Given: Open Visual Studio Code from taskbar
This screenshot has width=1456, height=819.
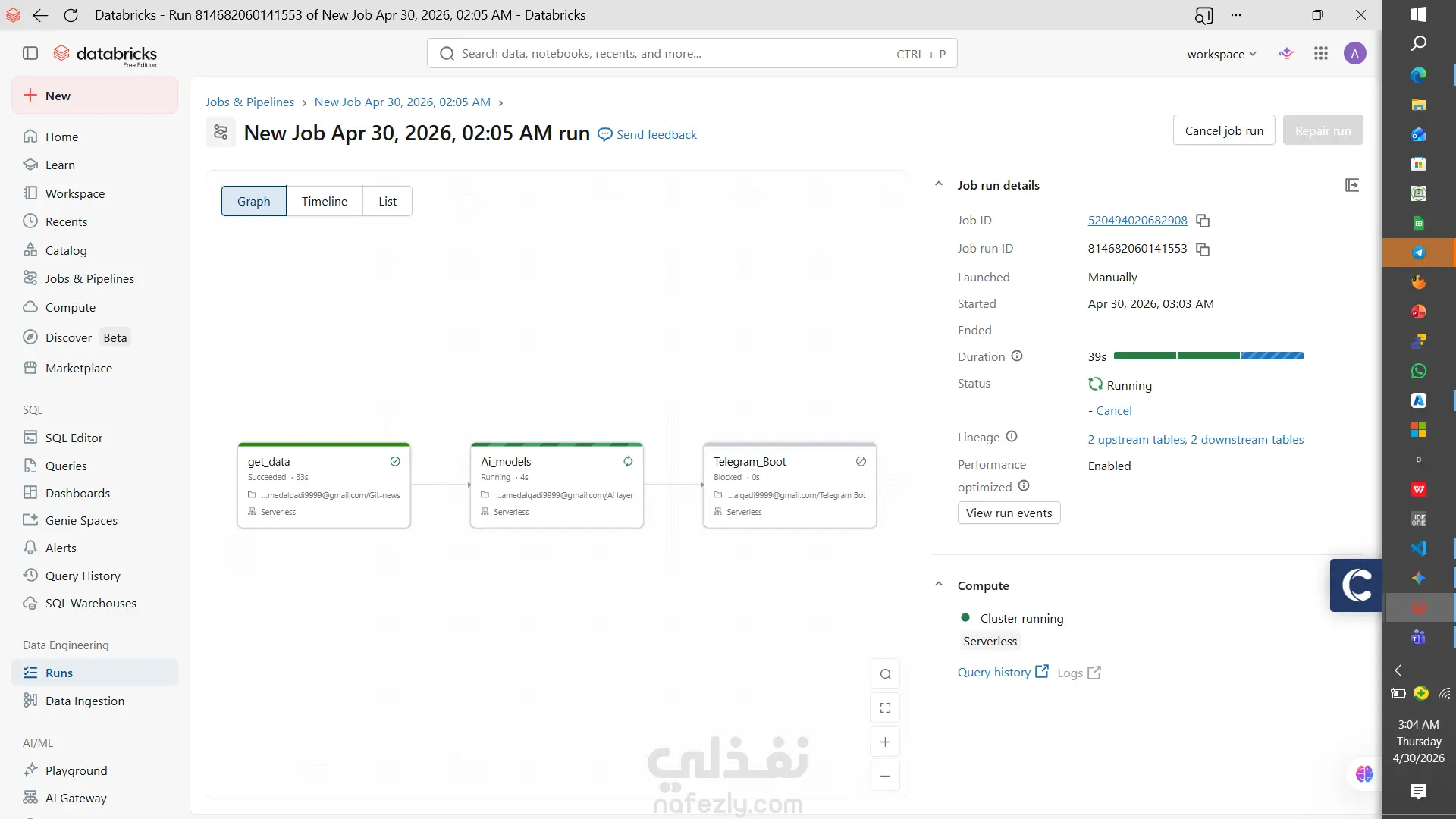Looking at the screenshot, I should point(1419,548).
